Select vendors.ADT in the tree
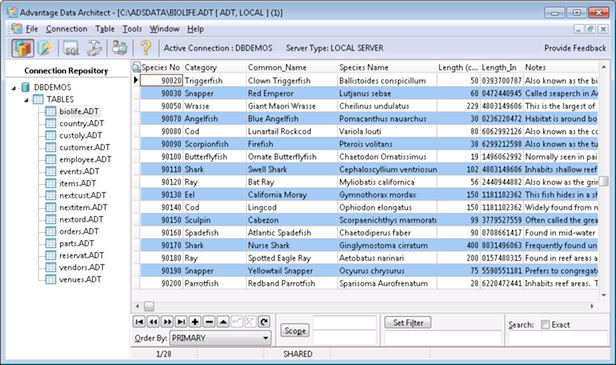This screenshot has height=365, width=616. pos(82,268)
